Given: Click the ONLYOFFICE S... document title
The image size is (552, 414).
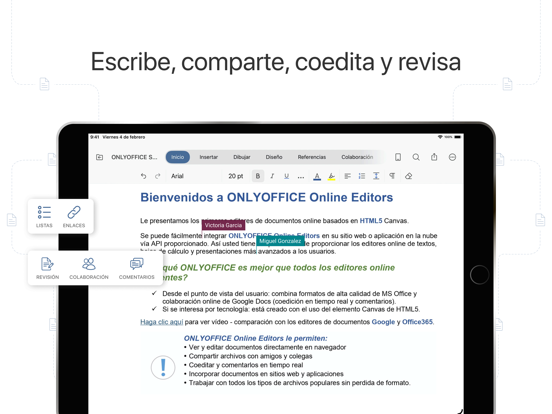Looking at the screenshot, I should [134, 157].
